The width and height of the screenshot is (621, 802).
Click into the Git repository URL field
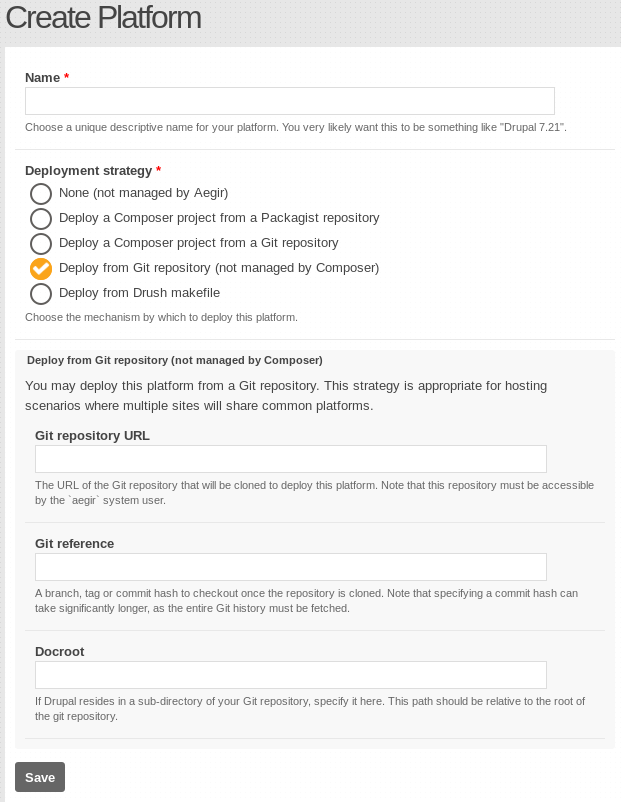tap(291, 459)
